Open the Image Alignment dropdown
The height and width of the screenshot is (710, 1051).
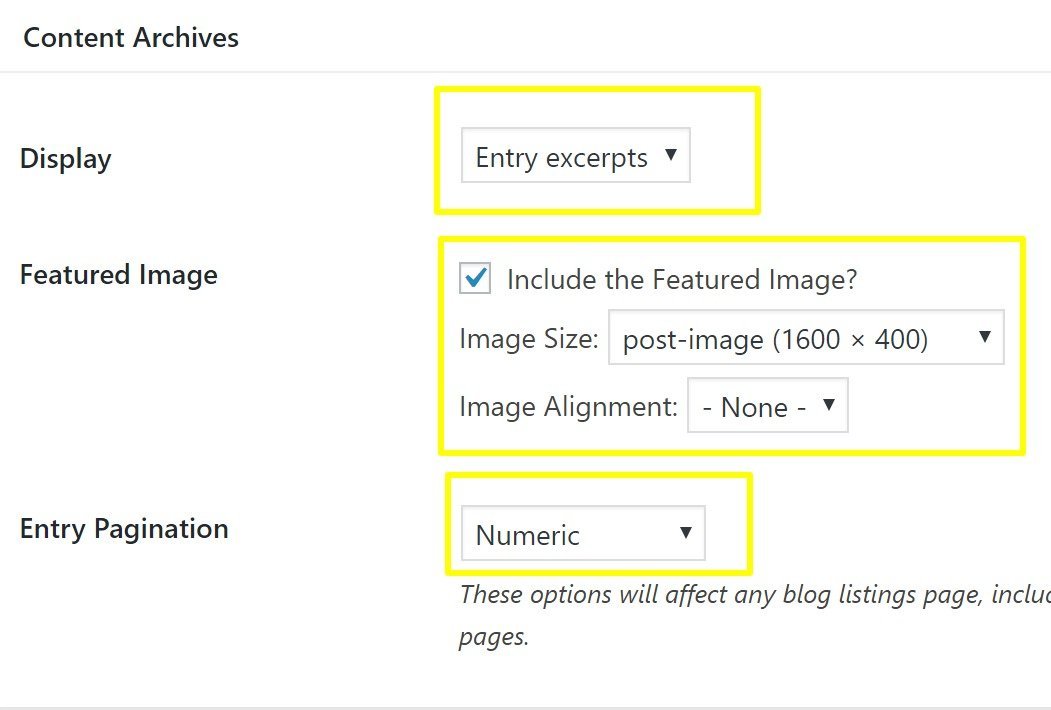[766, 406]
